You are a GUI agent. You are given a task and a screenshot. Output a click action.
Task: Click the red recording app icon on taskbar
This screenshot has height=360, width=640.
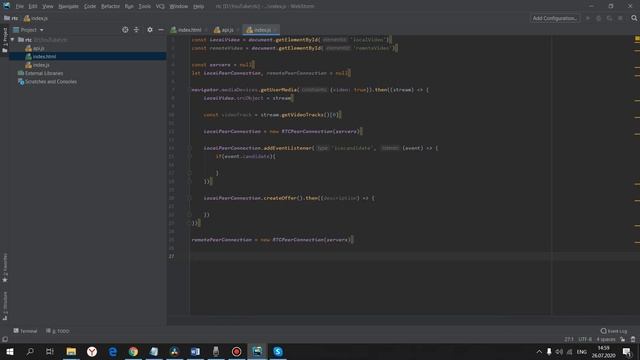236,351
